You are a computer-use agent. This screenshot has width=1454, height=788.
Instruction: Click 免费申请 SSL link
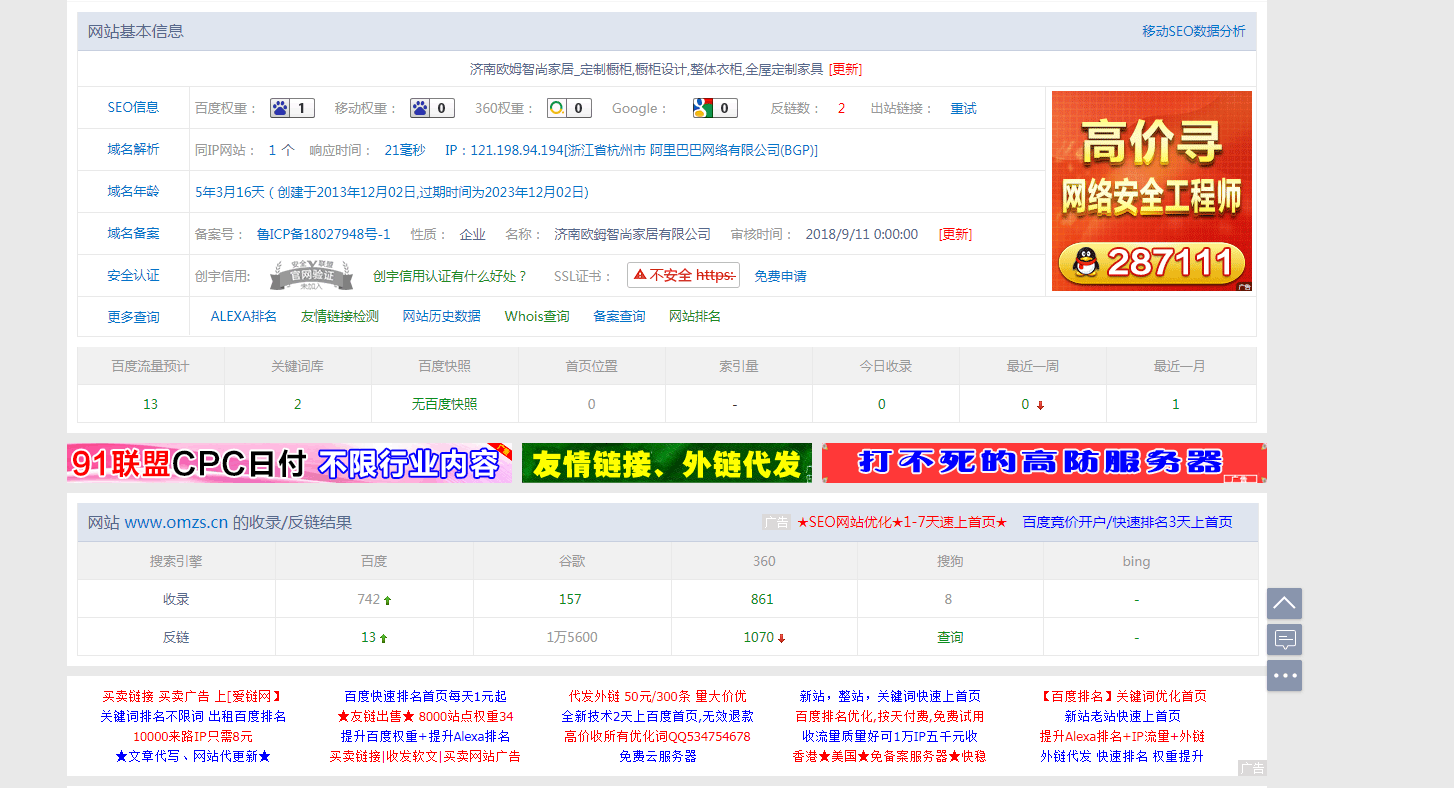click(780, 276)
